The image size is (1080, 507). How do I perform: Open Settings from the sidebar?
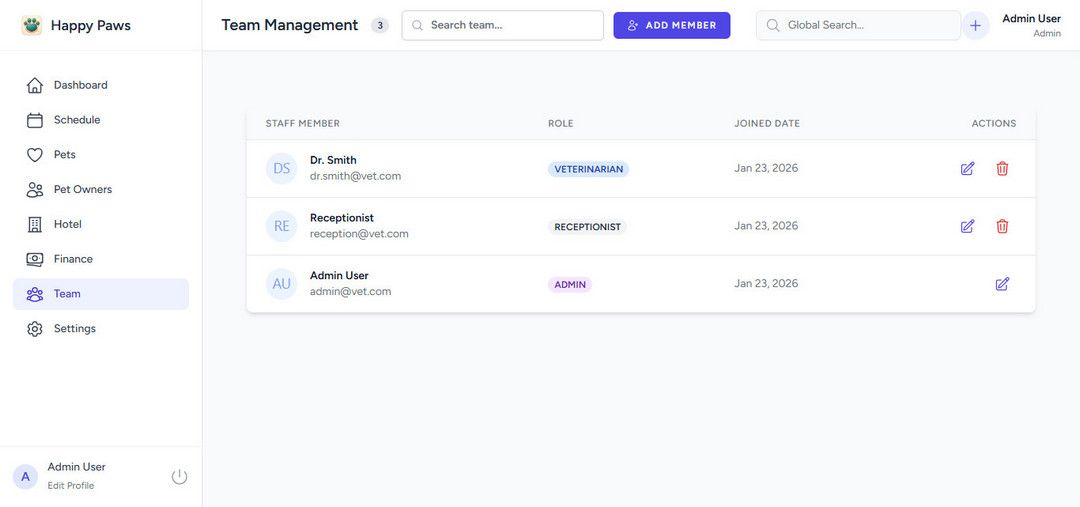pos(74,329)
